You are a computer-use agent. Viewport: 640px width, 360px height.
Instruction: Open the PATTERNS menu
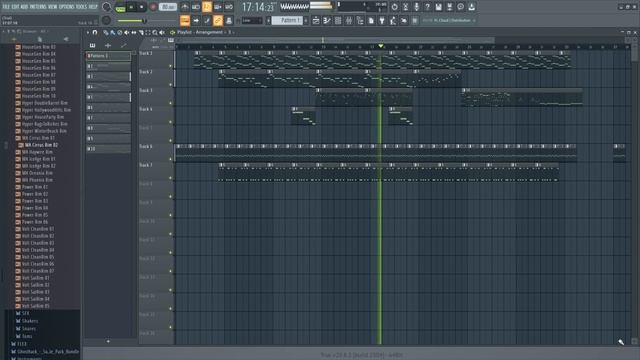(38, 7)
